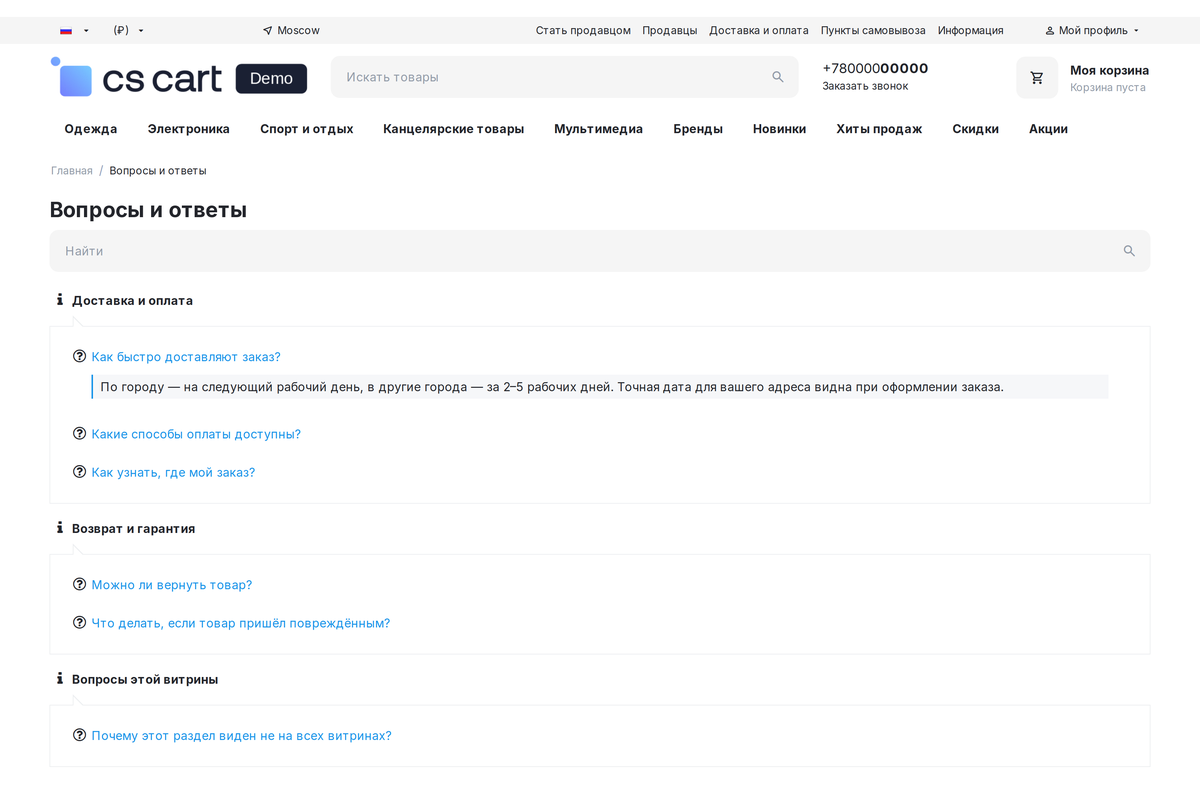
Task: Click the Найти FAQ search field
Action: 600,251
